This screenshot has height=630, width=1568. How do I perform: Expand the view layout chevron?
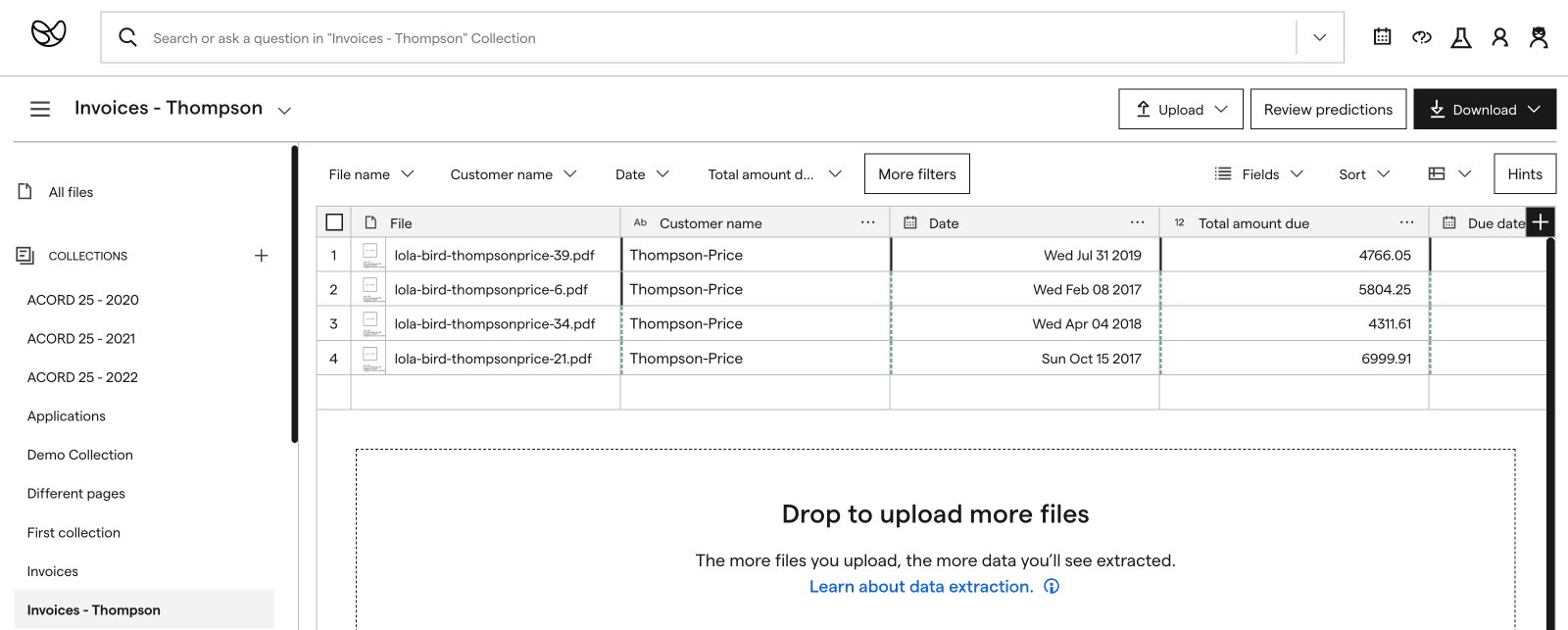pyautogui.click(x=1465, y=173)
